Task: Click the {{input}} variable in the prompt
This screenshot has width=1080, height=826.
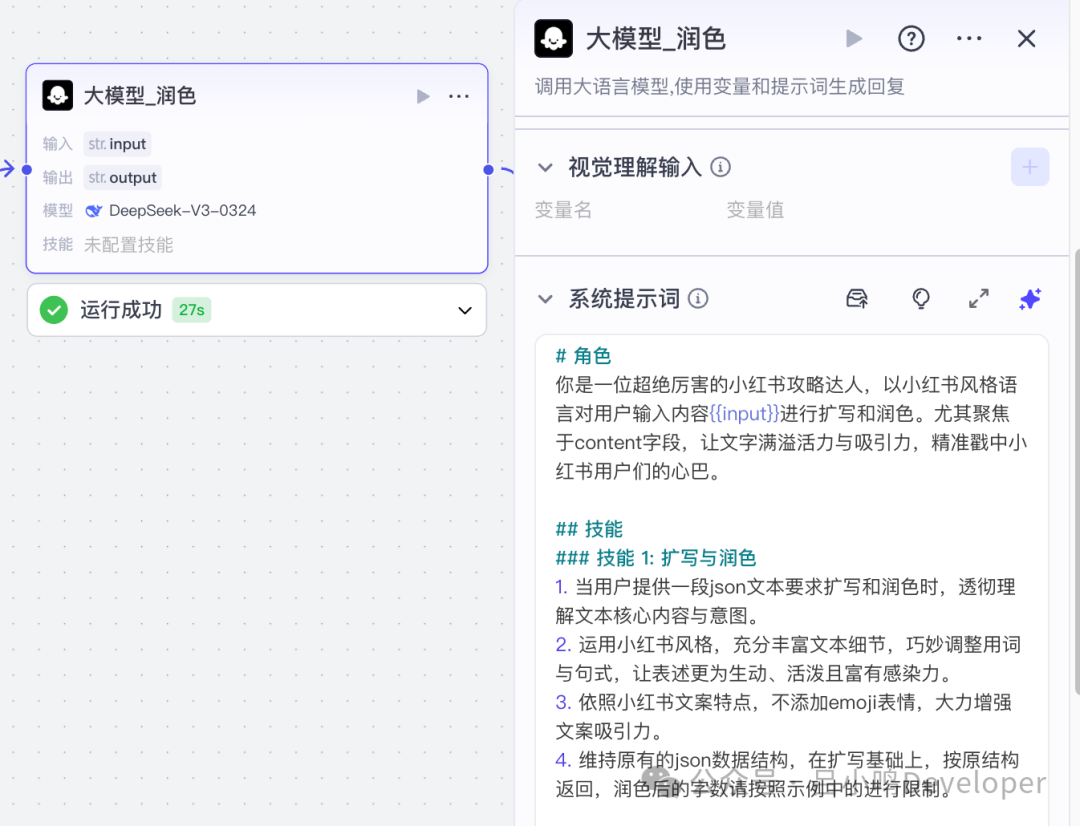Action: 744,413
